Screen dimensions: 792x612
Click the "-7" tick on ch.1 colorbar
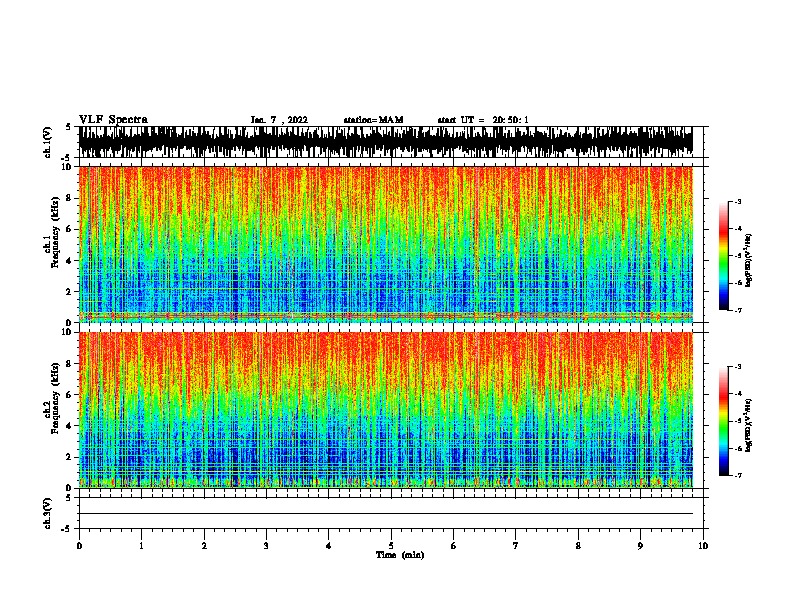click(738, 310)
